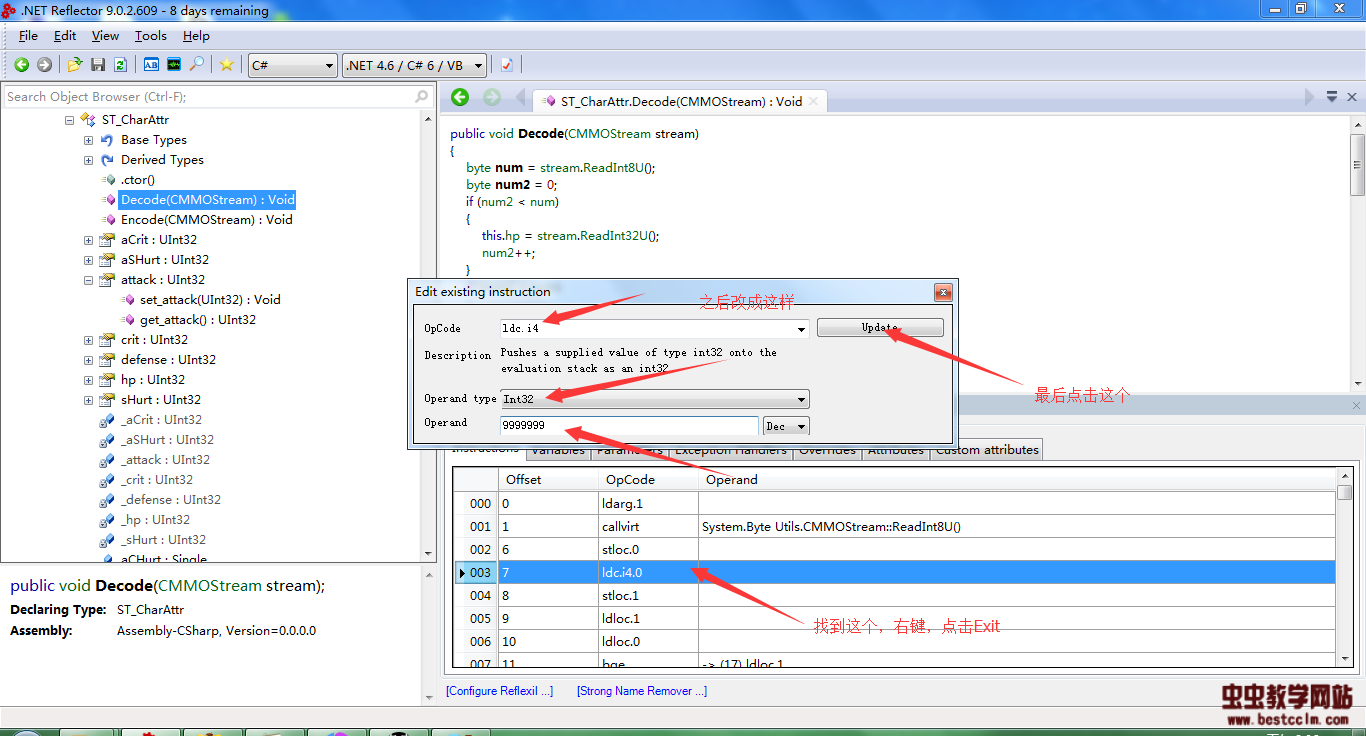Open the Help menu
This screenshot has width=1366, height=736.
196,36
